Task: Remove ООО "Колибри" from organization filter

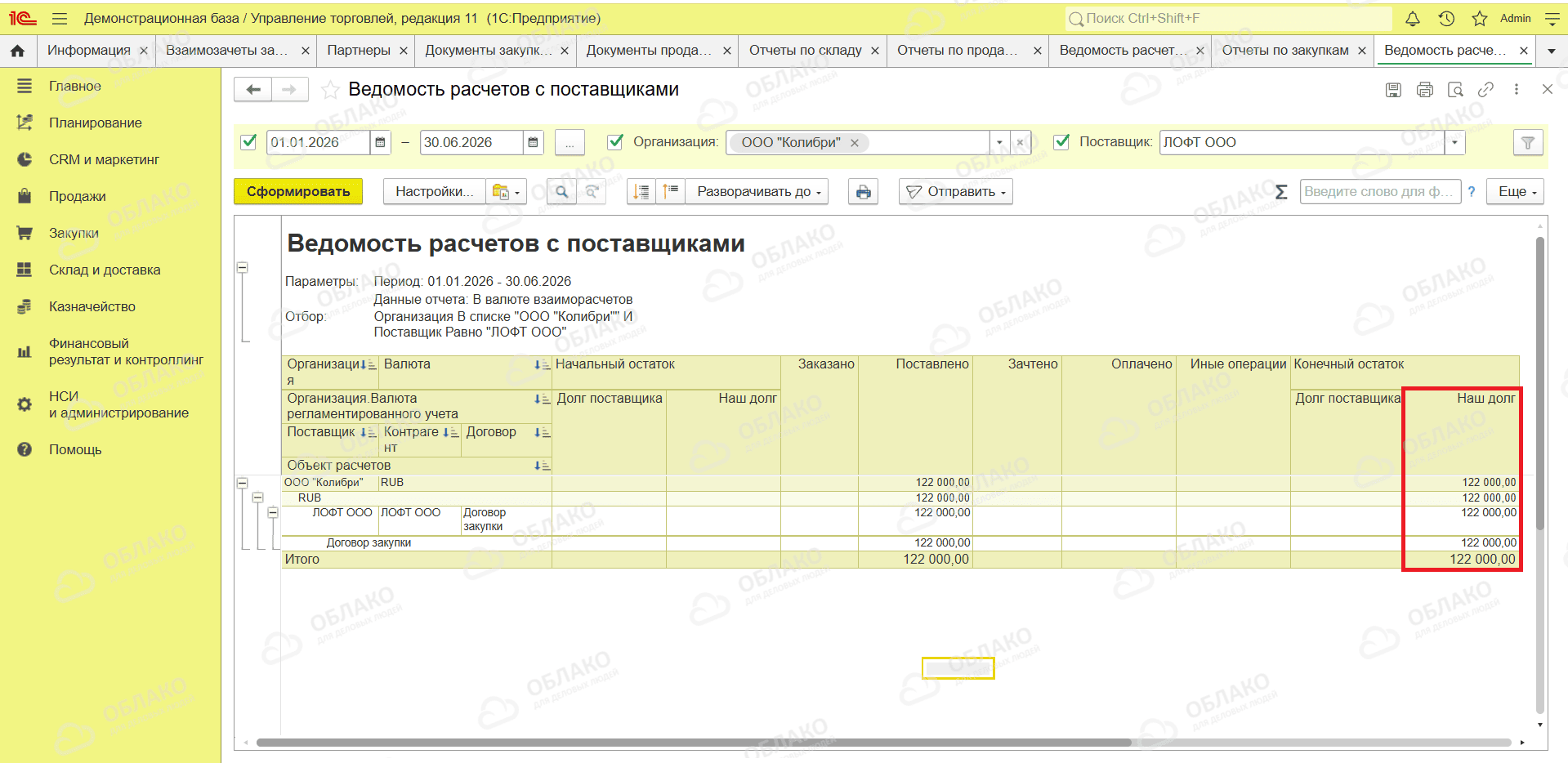Action: 855,143
